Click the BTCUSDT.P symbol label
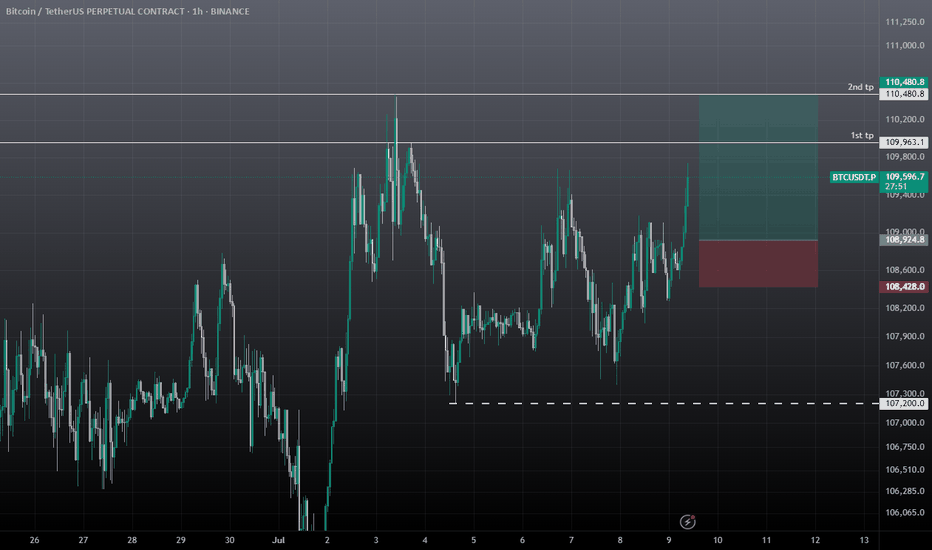The height and width of the screenshot is (550, 932). [854, 177]
